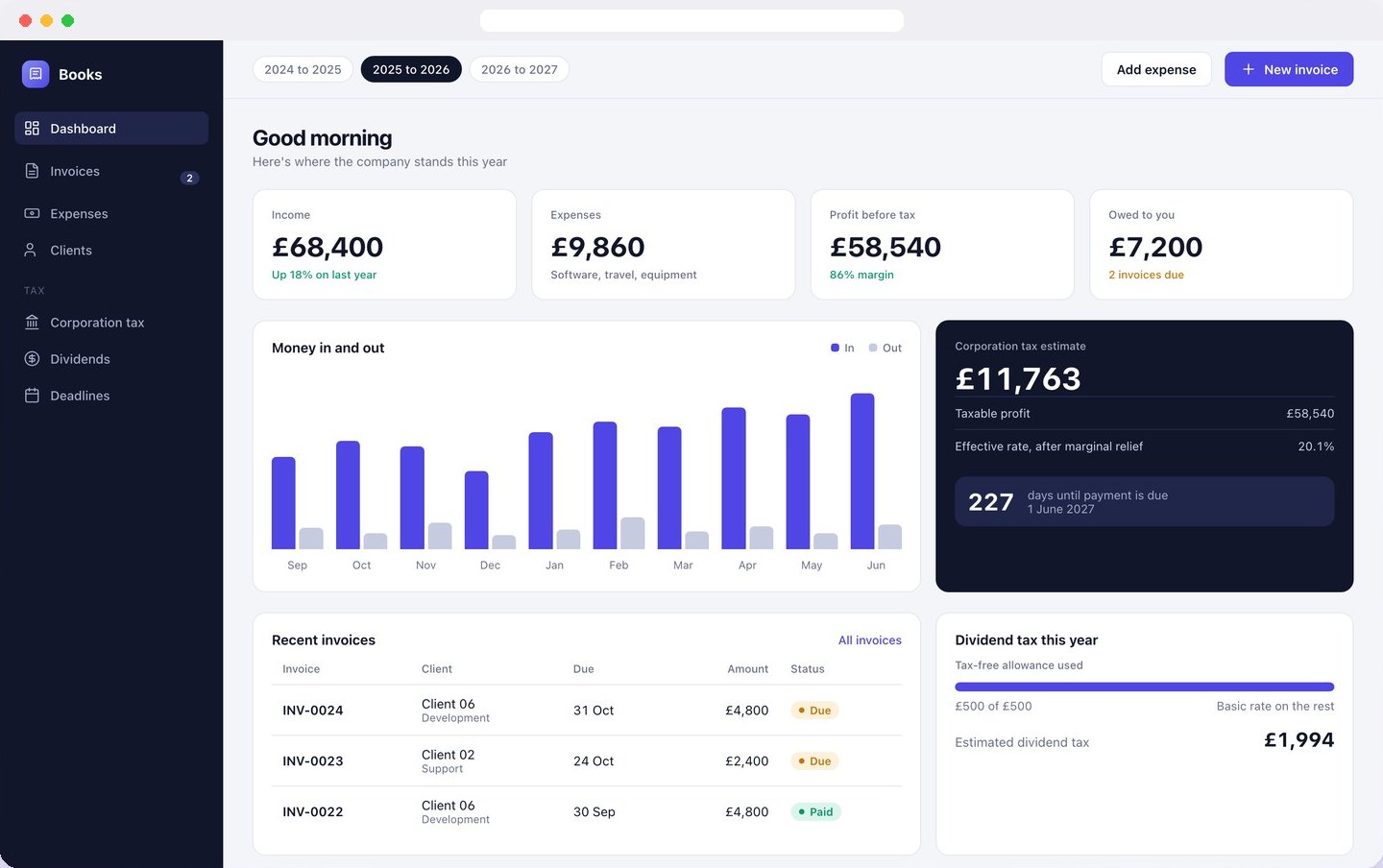Screen dimensions: 1383x868
Task: Click the Owed to you figure £7,200
Action: click(1155, 247)
